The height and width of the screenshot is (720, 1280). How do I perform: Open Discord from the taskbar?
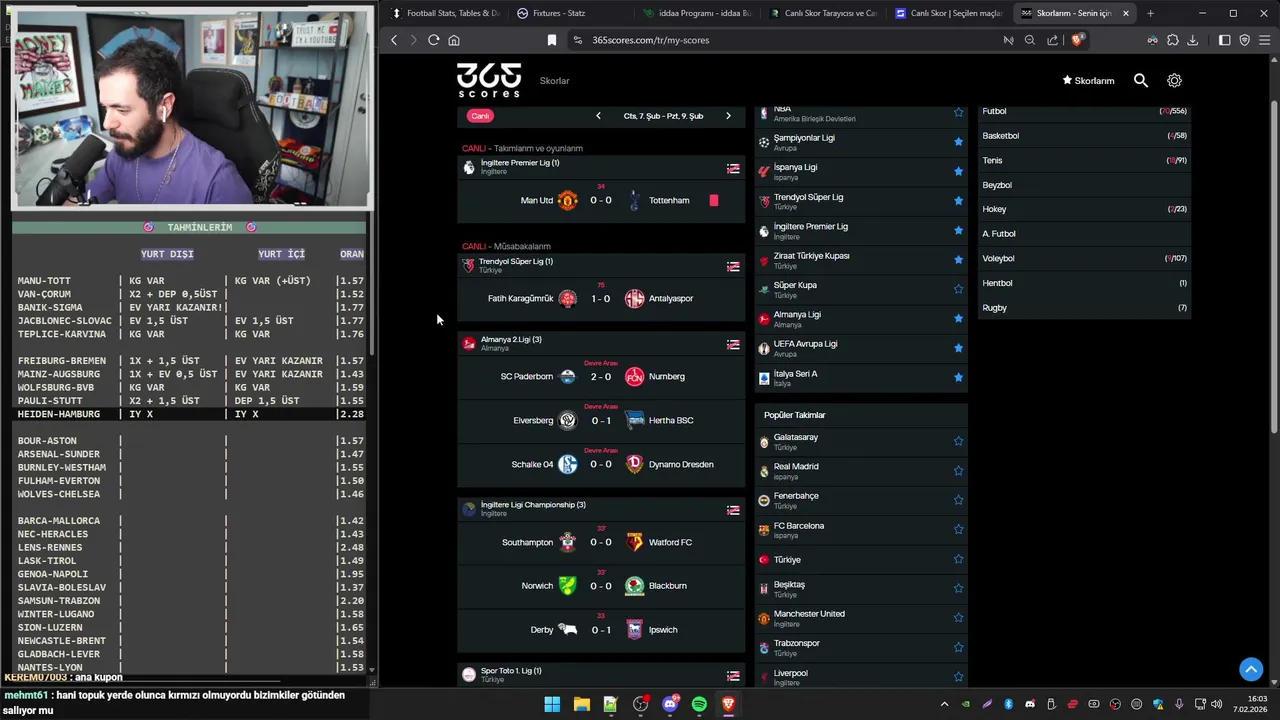(670, 704)
